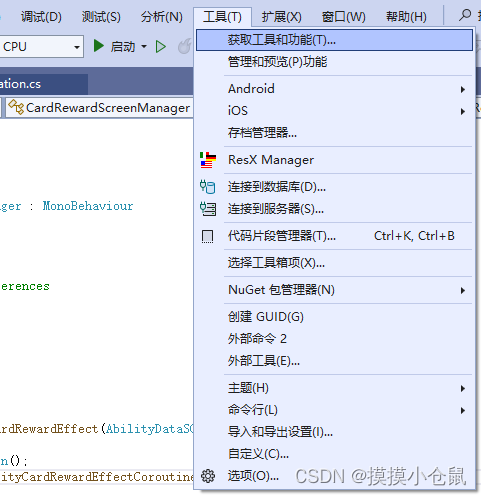The height and width of the screenshot is (495, 481).
Task: Open the 测试(S) menu
Action: pyautogui.click(x=101, y=16)
